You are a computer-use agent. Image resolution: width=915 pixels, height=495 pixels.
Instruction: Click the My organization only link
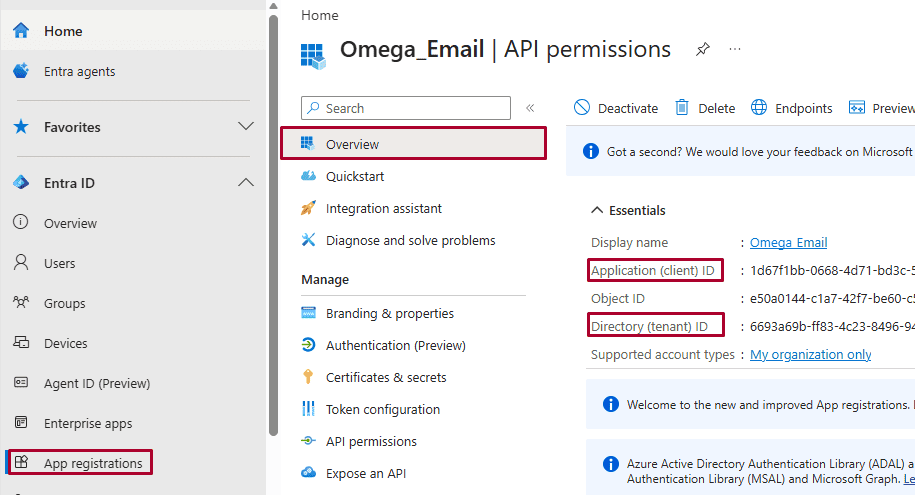(811, 354)
